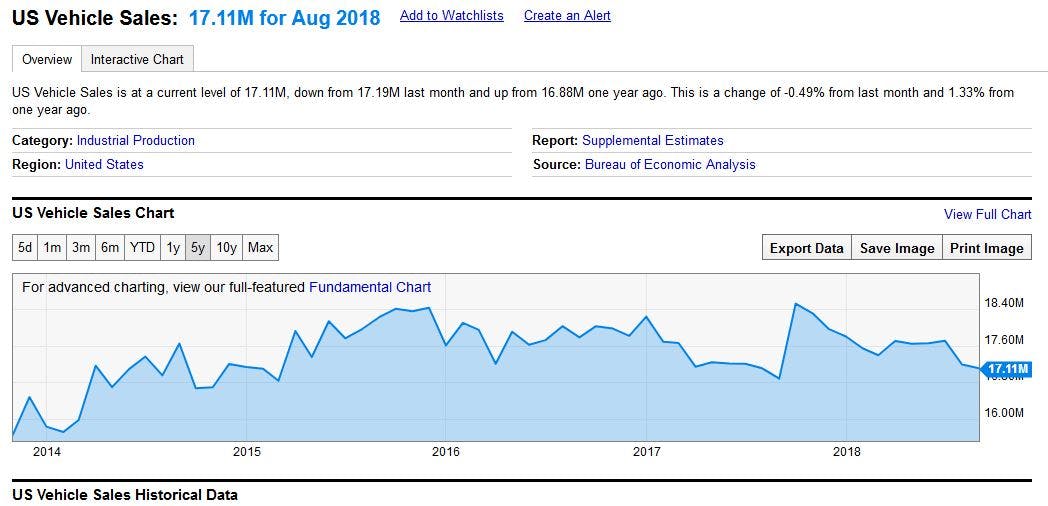Switch chart range to 6m
This screenshot has height=506, width=1048.
click(x=110, y=247)
